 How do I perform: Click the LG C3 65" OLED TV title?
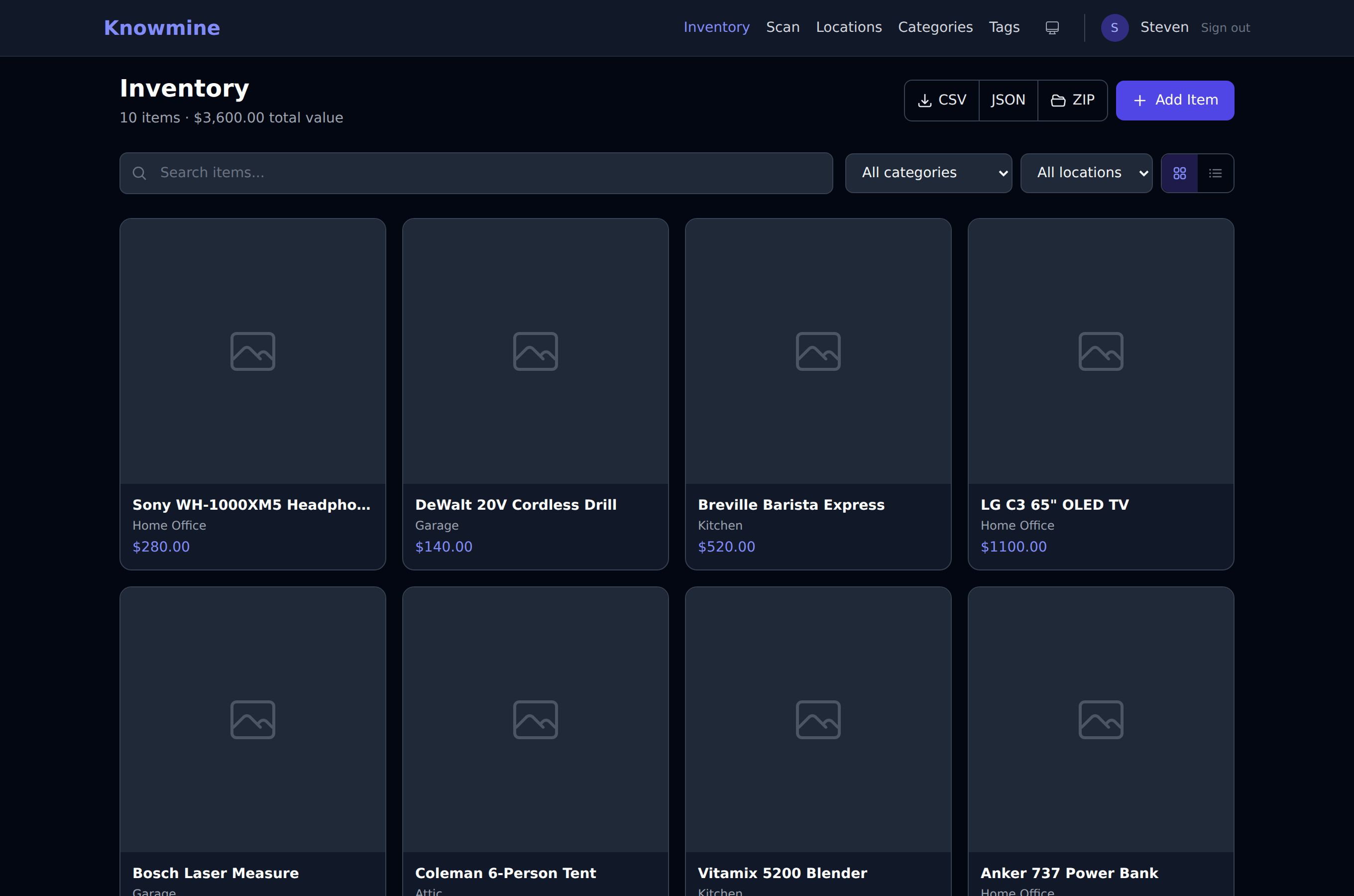tap(1055, 505)
